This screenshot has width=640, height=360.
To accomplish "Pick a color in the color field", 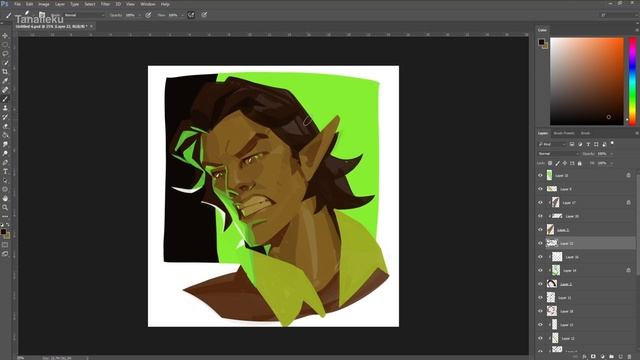I will coord(587,81).
